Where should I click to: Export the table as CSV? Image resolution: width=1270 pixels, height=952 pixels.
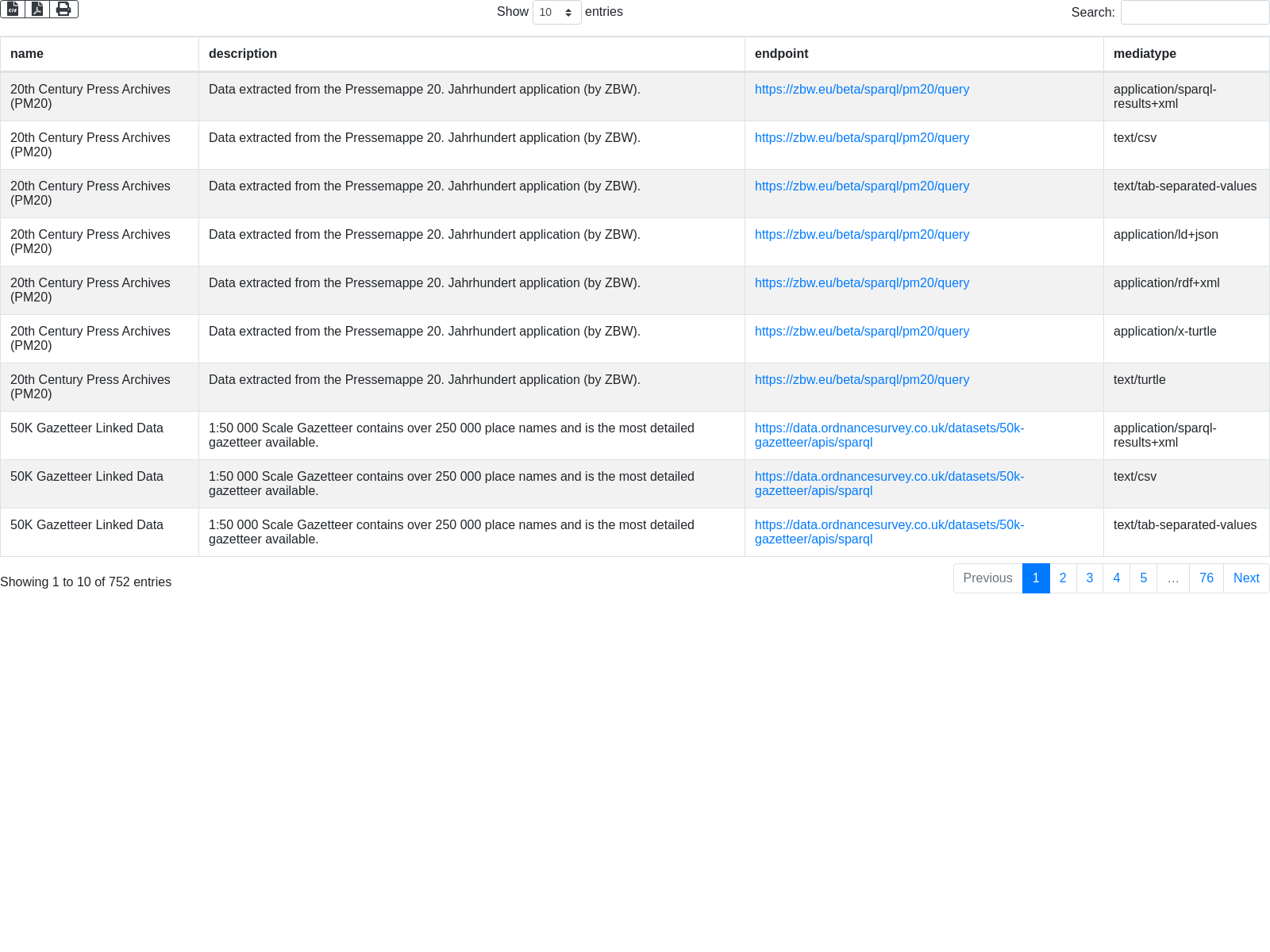click(x=13, y=9)
